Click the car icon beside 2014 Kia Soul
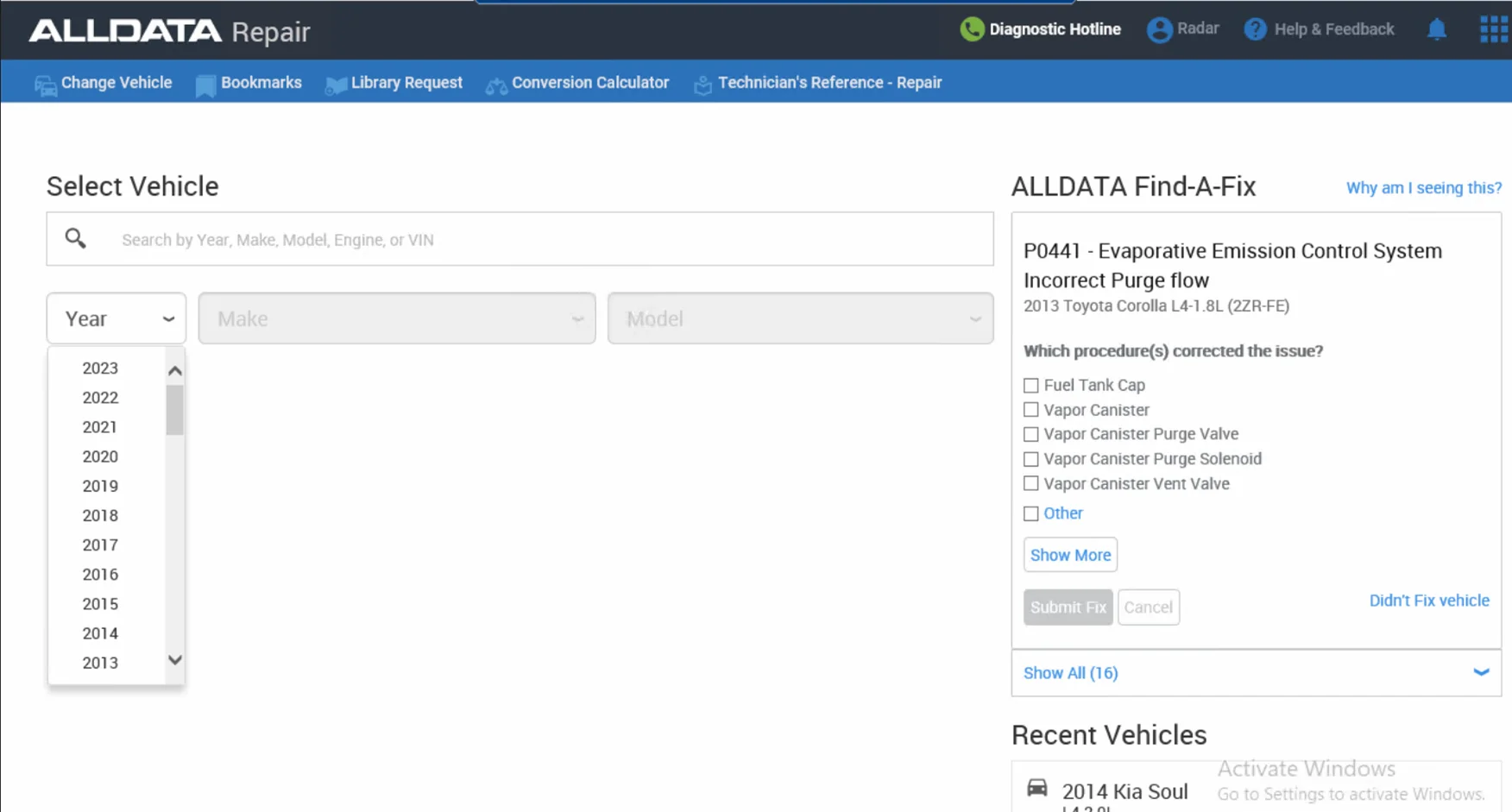The width and height of the screenshot is (1512, 812). point(1037,788)
